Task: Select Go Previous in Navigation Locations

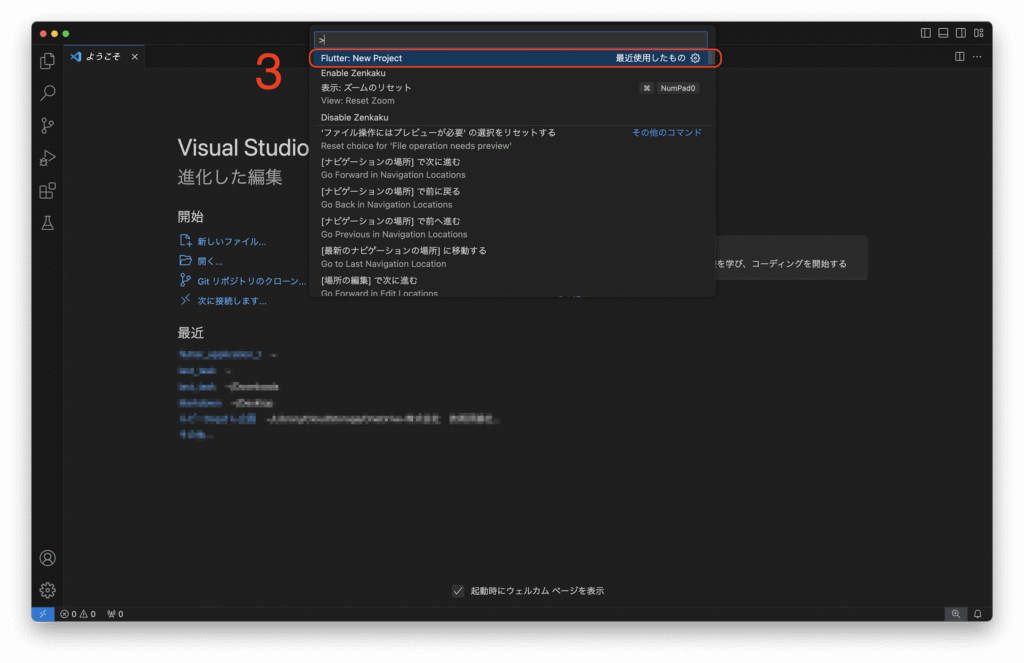Action: pos(511,228)
